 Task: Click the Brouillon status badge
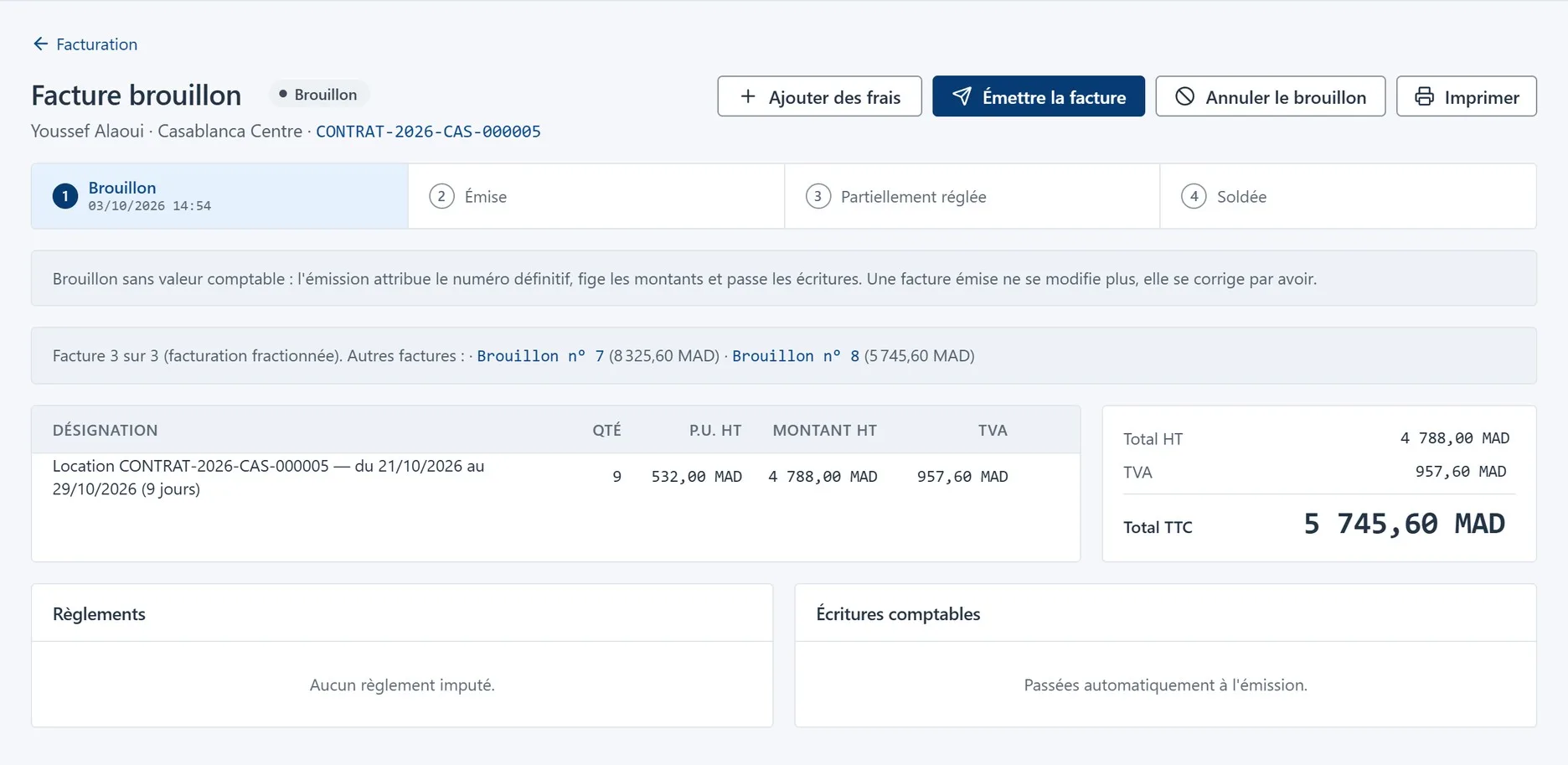pyautogui.click(x=318, y=95)
